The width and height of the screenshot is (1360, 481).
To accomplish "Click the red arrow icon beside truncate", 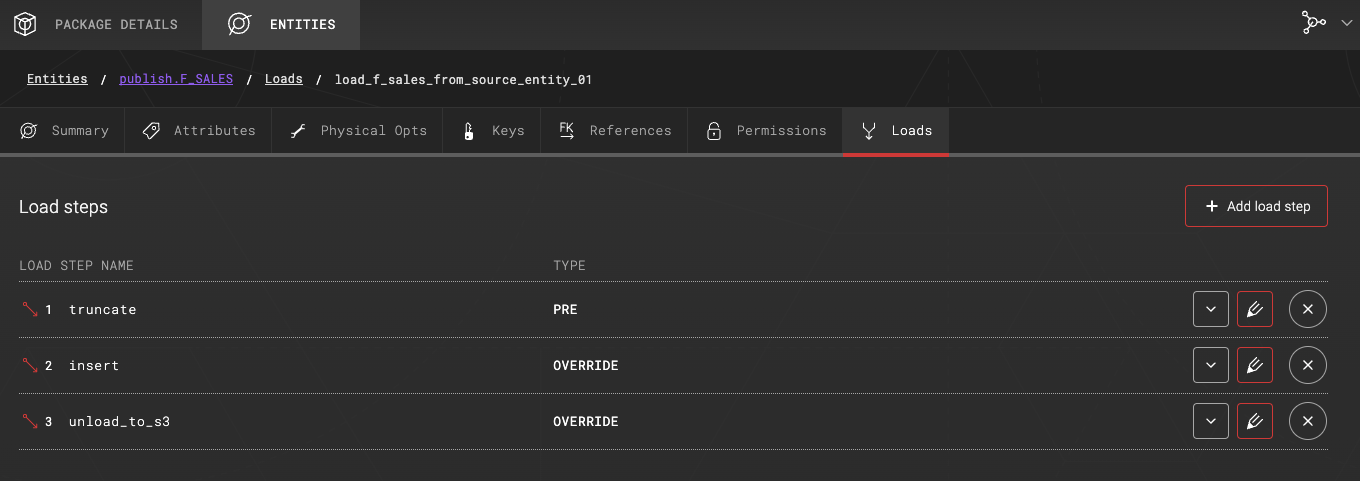I will coord(30,310).
